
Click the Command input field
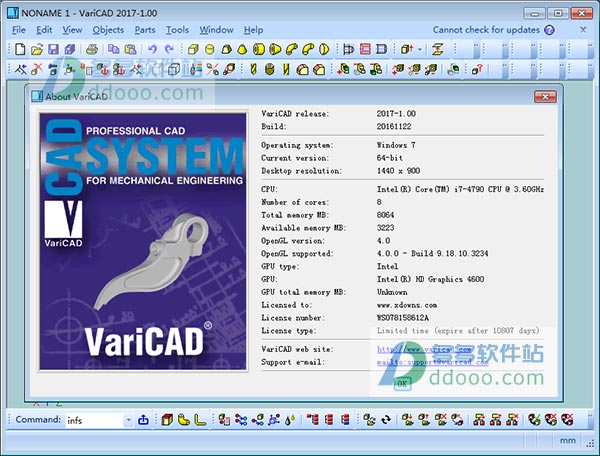(95, 420)
